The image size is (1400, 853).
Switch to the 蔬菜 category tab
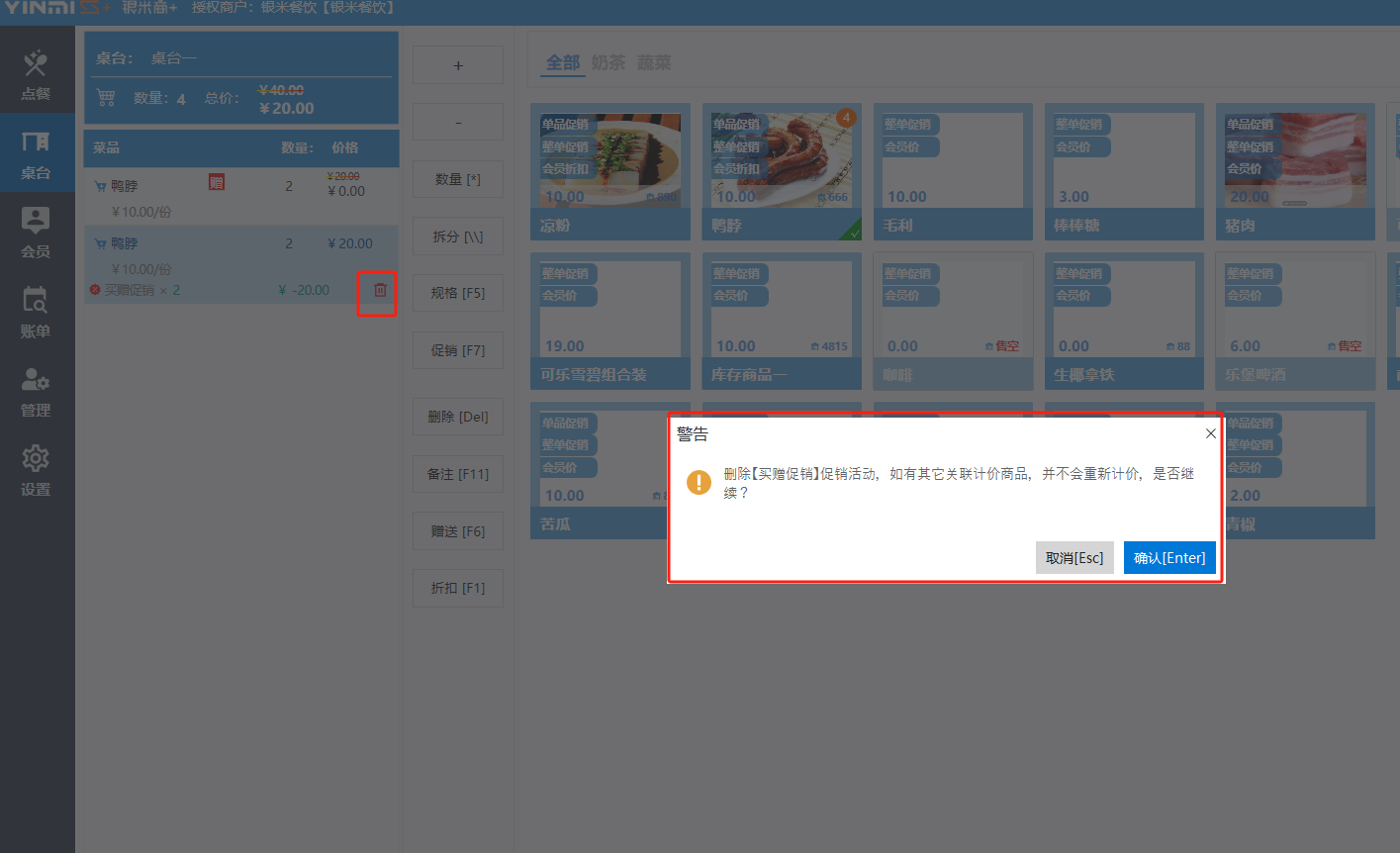tap(654, 62)
